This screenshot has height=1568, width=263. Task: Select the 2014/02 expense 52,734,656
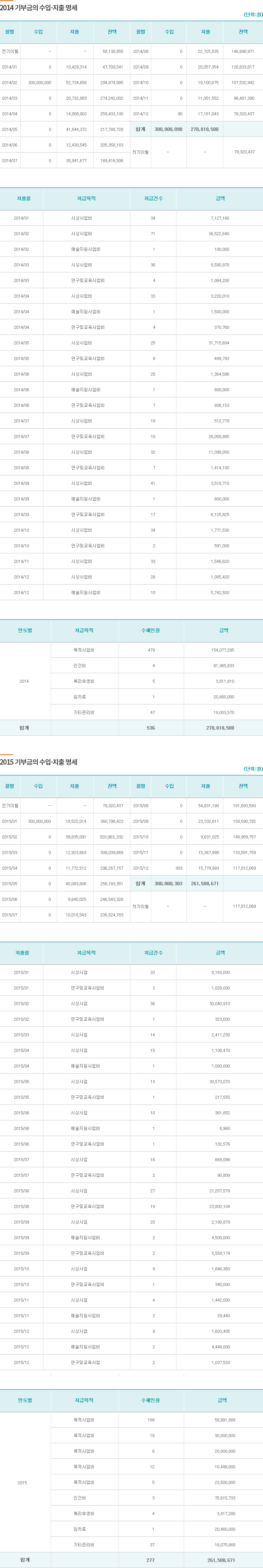76,83
